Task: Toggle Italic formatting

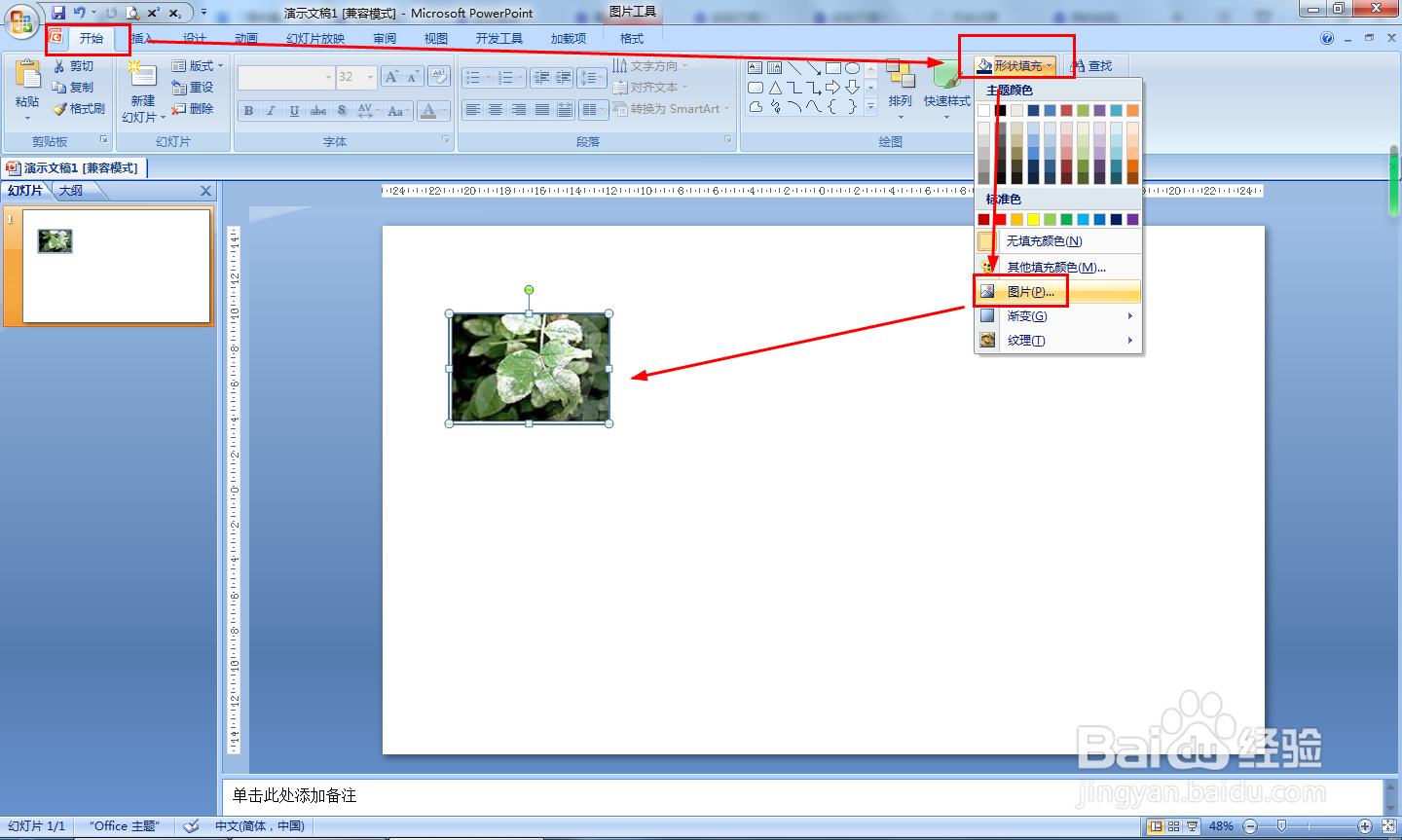Action: tap(272, 111)
